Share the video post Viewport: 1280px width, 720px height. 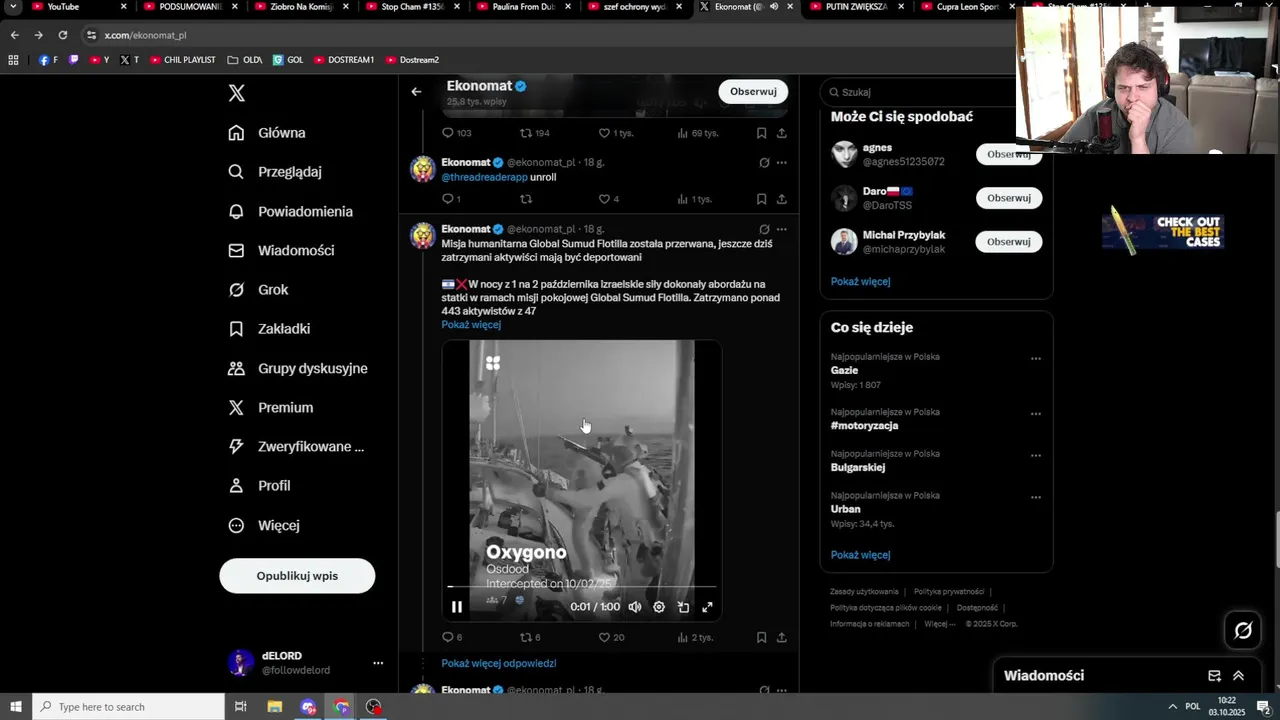pos(781,637)
